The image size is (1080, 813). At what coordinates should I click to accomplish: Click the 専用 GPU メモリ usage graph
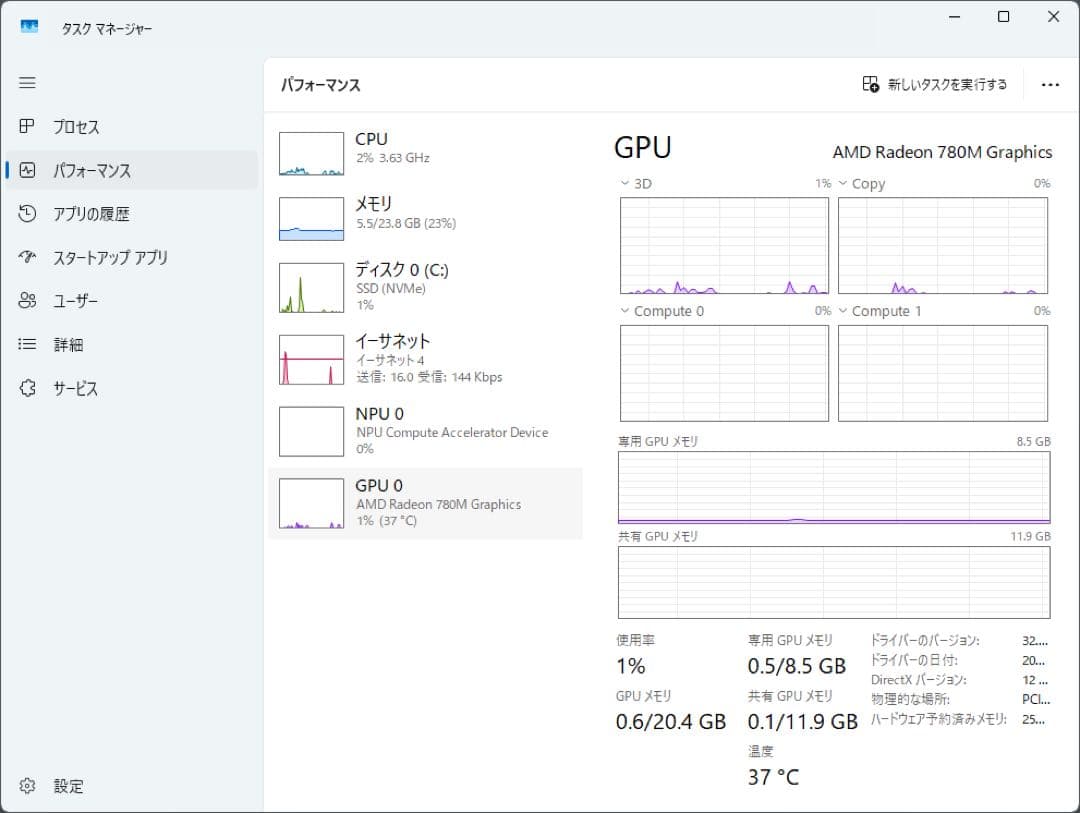tap(833, 489)
